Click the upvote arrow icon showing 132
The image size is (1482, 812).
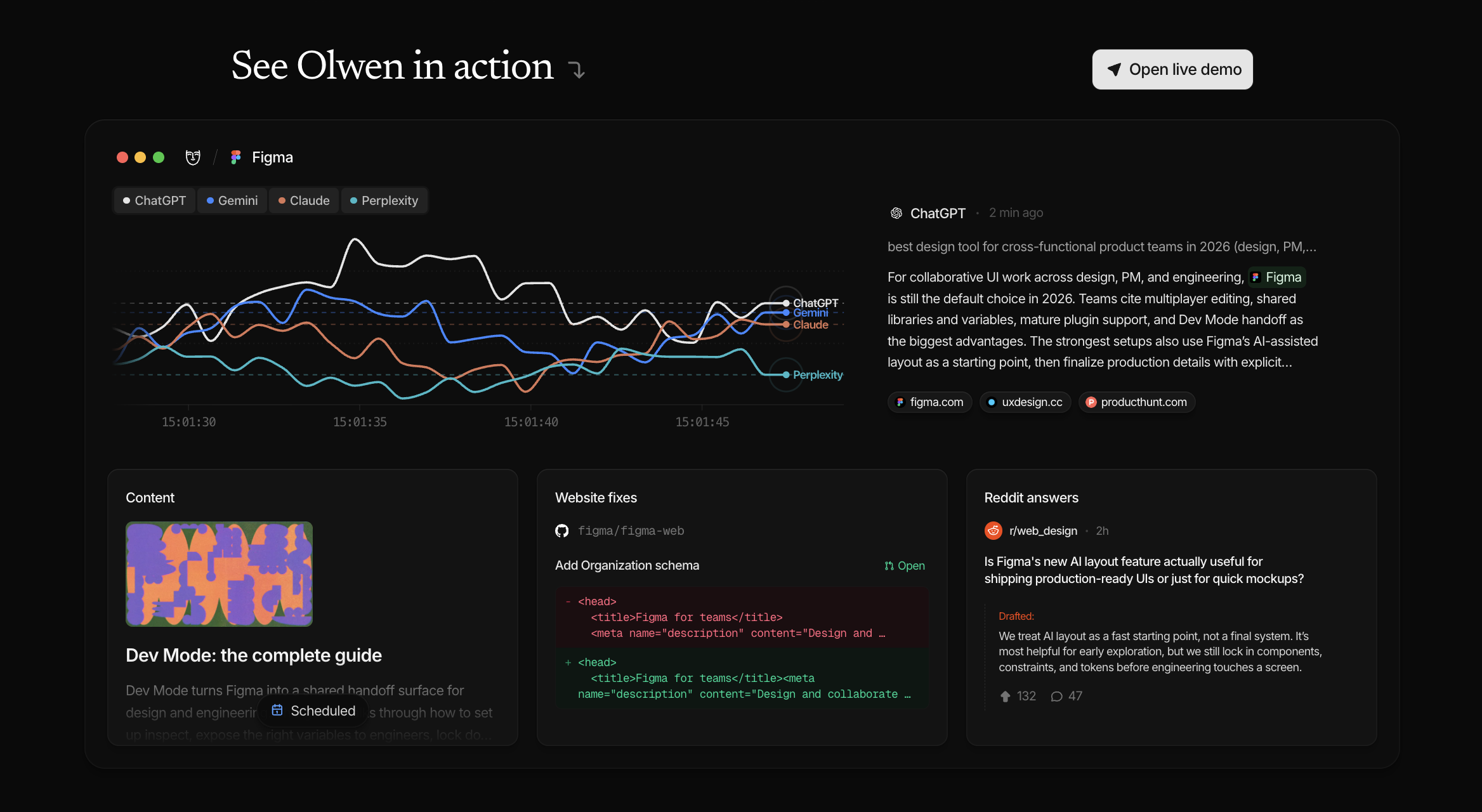pyautogui.click(x=1005, y=697)
